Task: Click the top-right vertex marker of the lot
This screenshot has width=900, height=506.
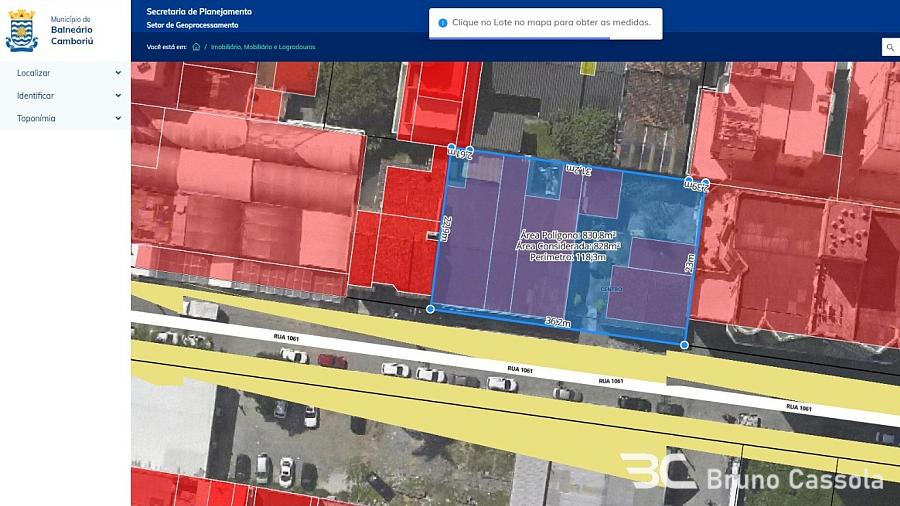Action: 705,183
